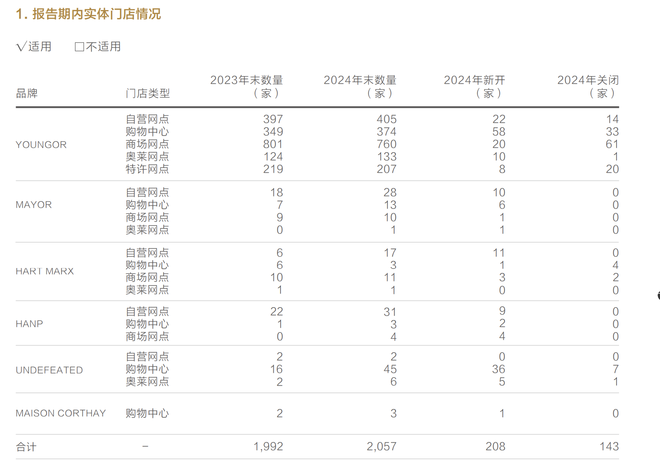660x475 pixels.
Task: Select the UNDEFEATED brand cell
Action: click(x=49, y=370)
